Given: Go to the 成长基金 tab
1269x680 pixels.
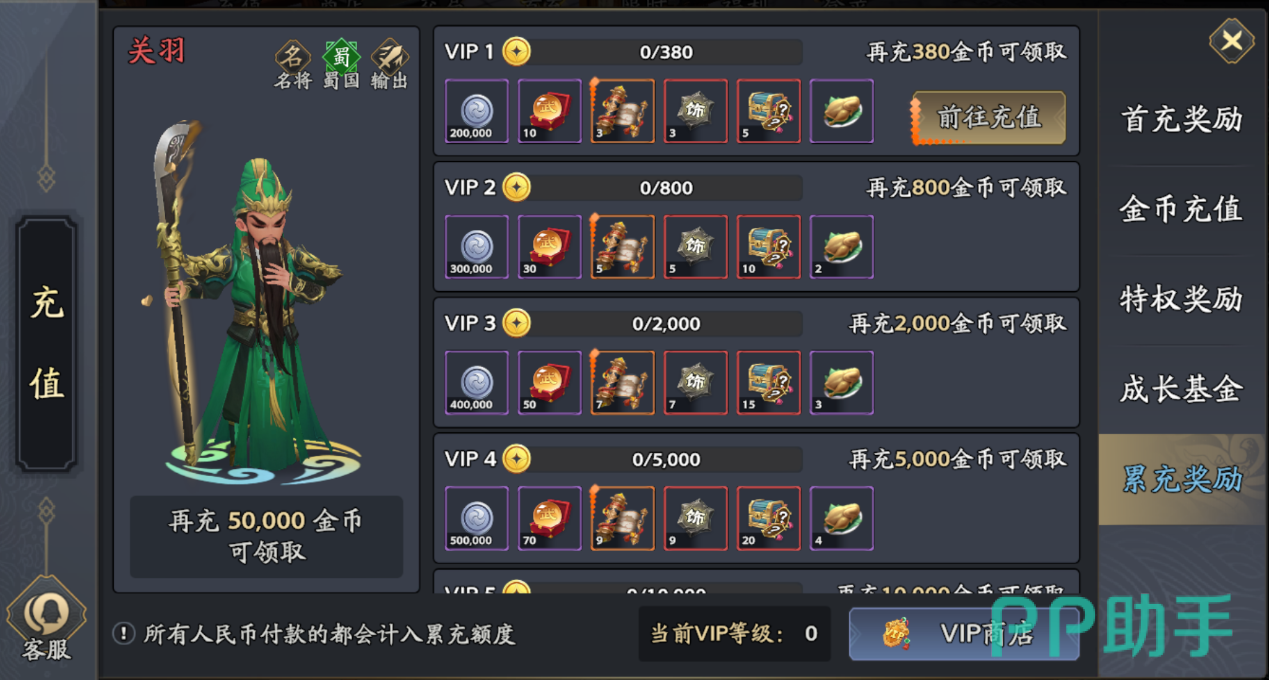Looking at the screenshot, I should tap(1182, 389).
